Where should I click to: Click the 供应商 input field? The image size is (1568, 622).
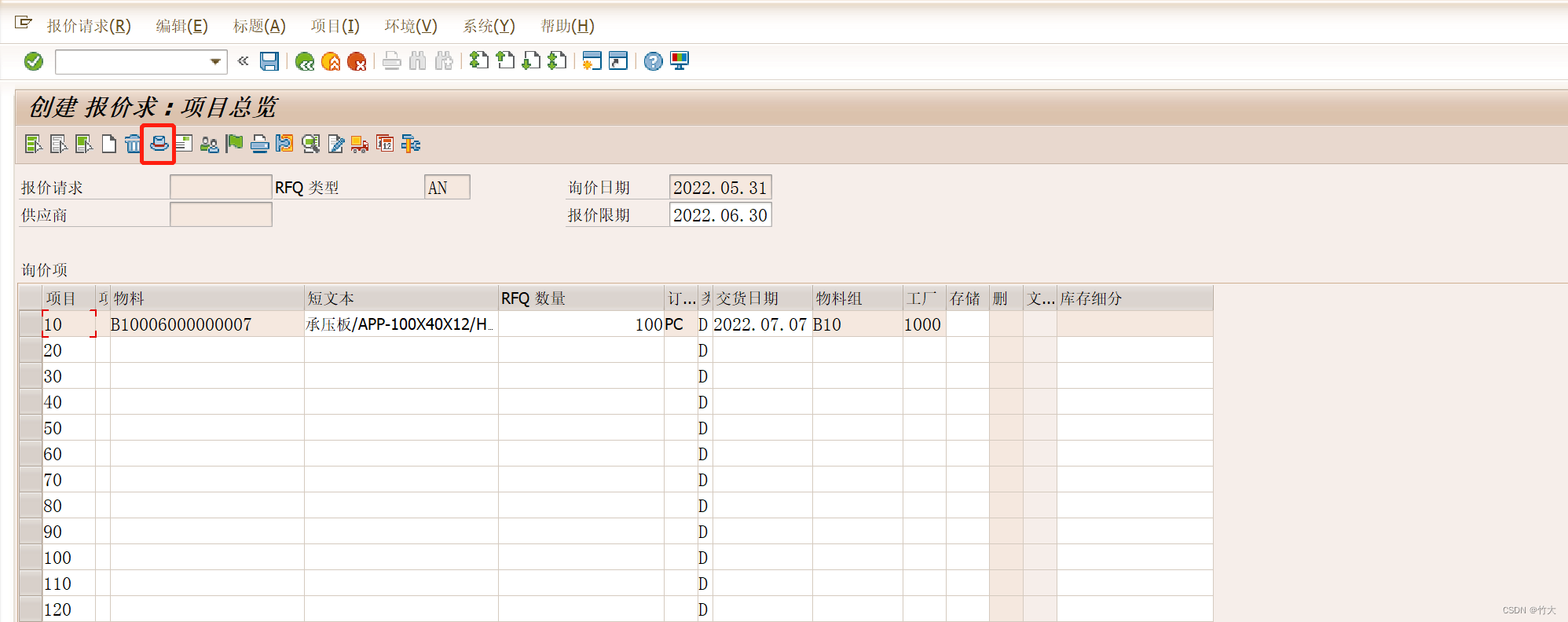[221, 214]
